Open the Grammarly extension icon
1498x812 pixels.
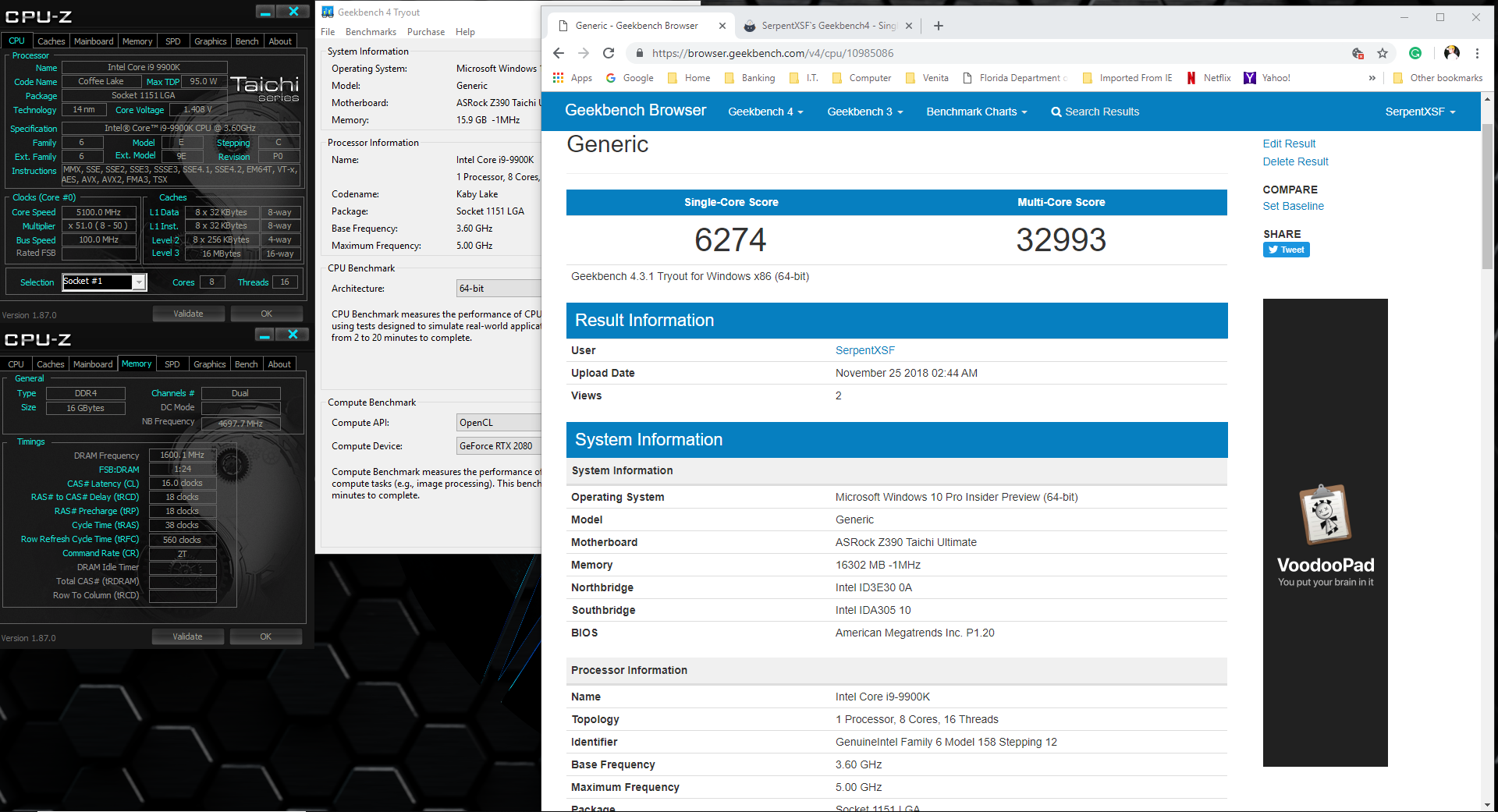coord(1415,53)
